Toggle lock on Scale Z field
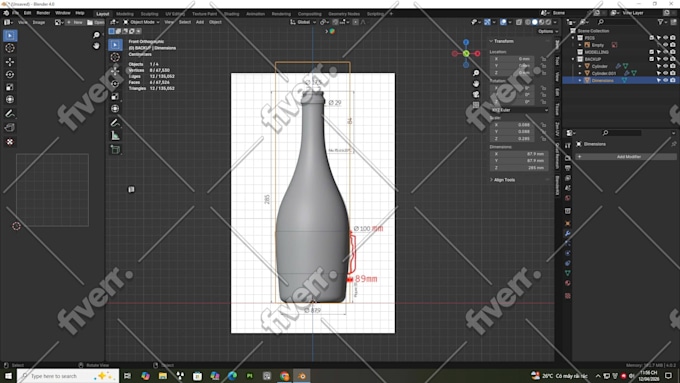This screenshot has width=680, height=383. click(x=543, y=139)
